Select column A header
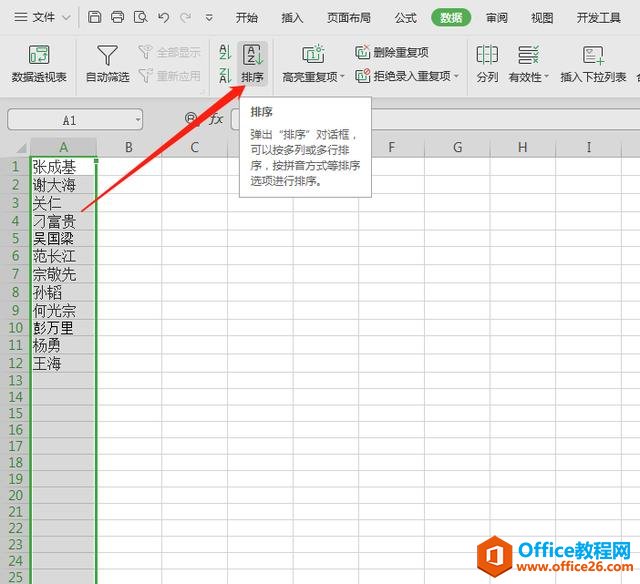 (x=64, y=147)
